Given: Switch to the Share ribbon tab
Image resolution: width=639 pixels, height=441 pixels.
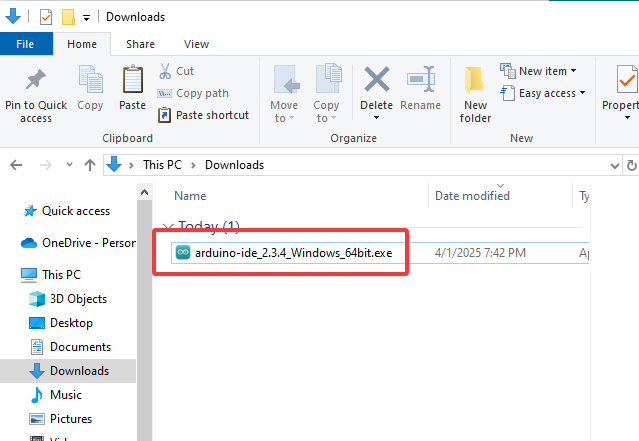Looking at the screenshot, I should (x=140, y=44).
